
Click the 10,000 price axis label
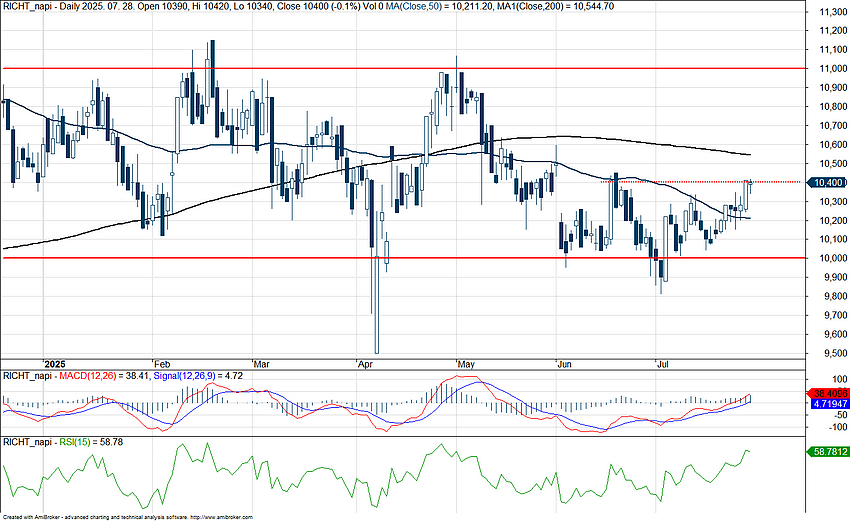point(833,259)
